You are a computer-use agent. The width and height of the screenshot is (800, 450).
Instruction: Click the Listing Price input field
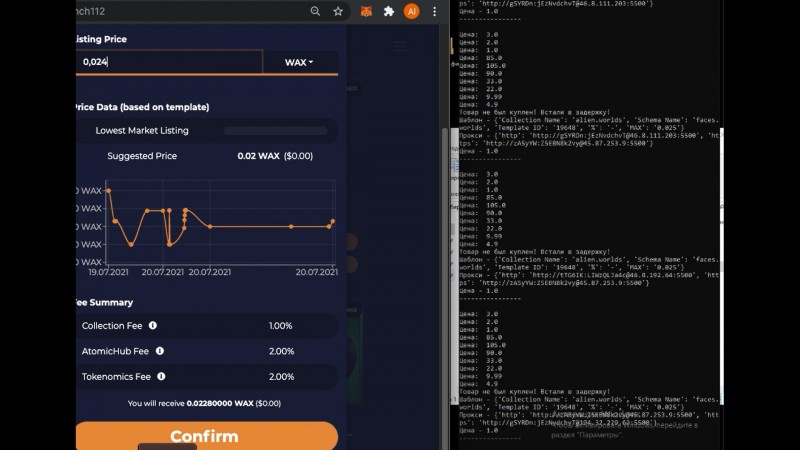(169, 62)
